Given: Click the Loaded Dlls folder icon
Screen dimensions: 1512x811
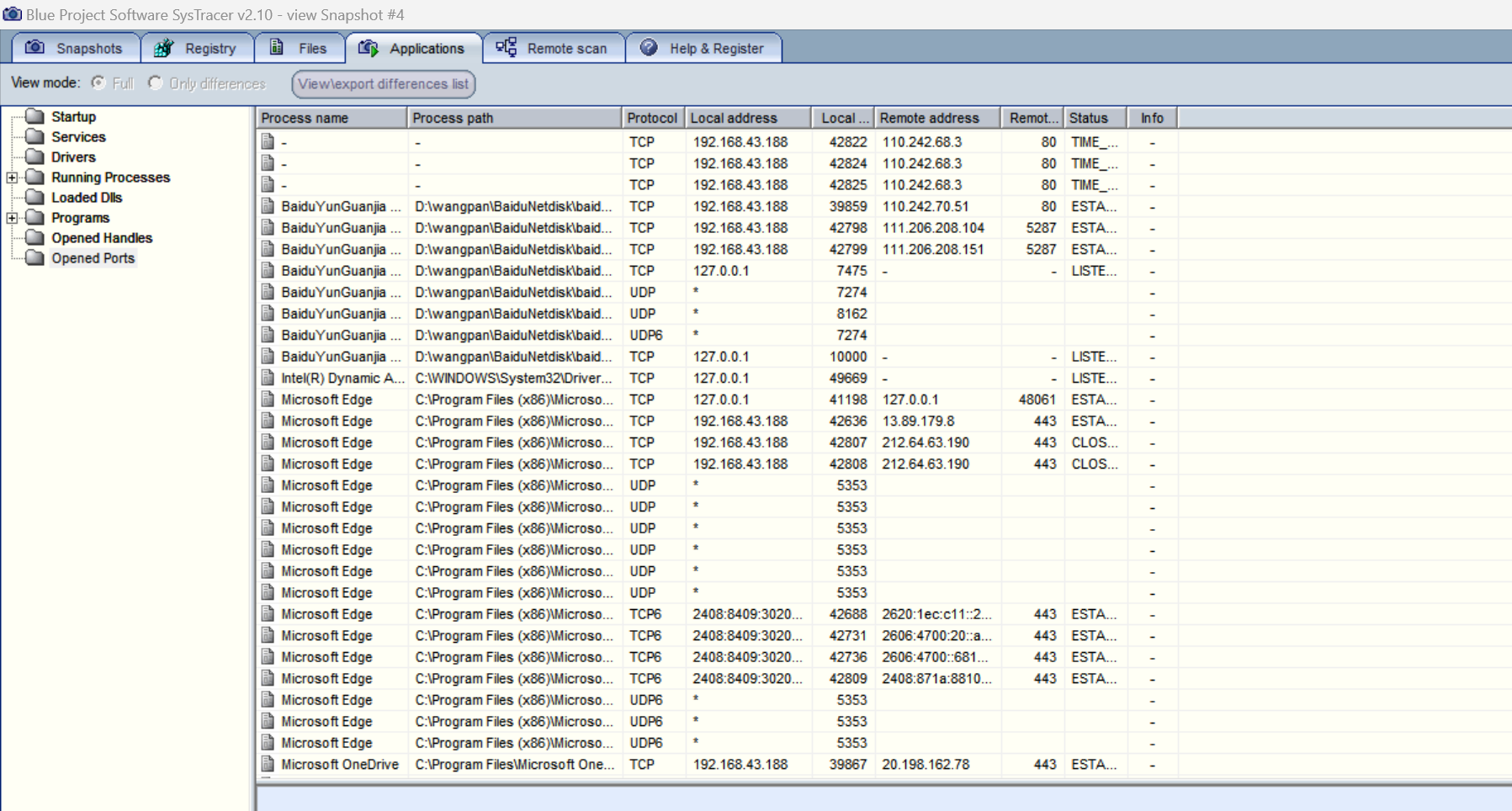Looking at the screenshot, I should pos(34,197).
